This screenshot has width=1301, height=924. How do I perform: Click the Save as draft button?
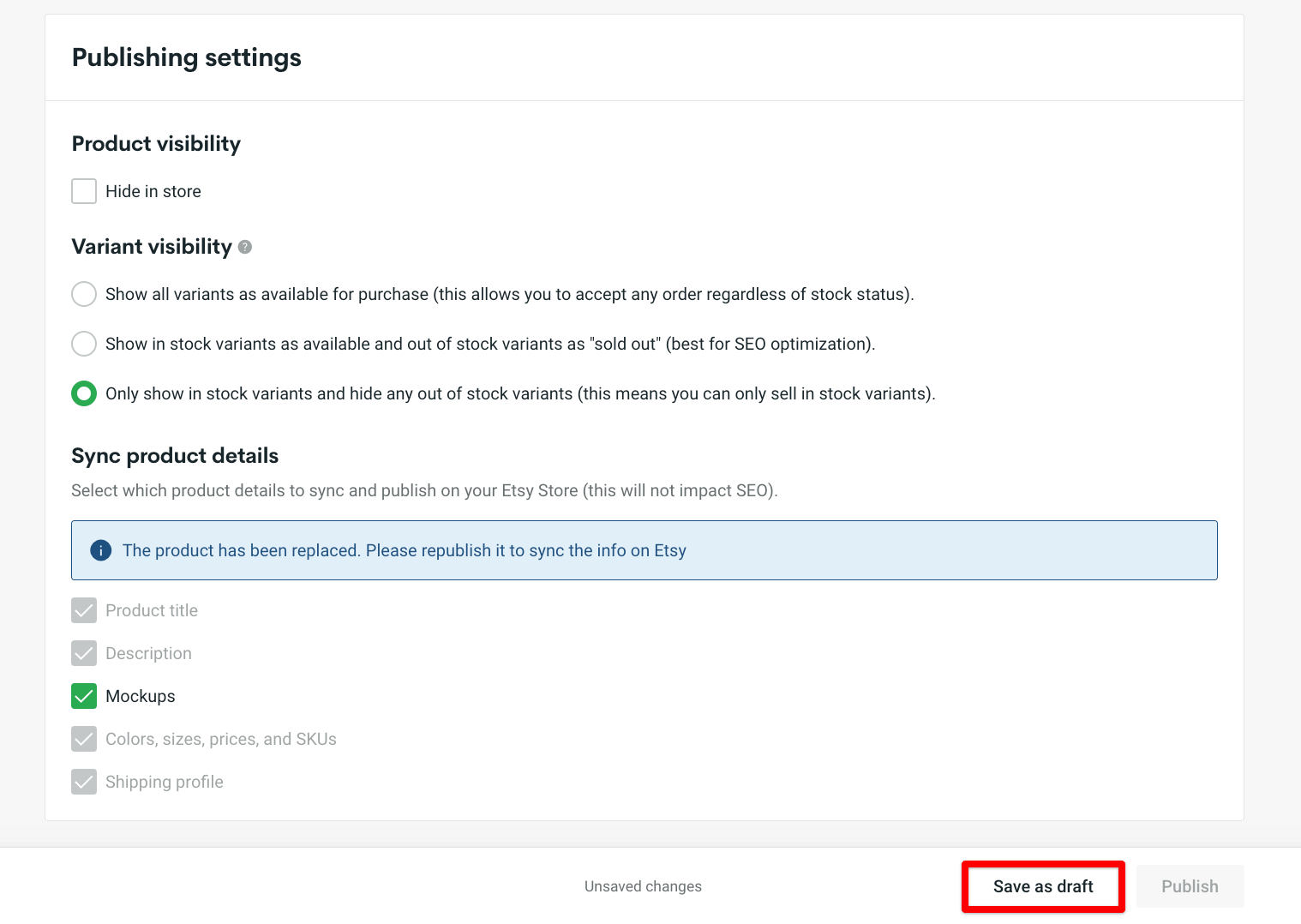pyautogui.click(x=1042, y=885)
